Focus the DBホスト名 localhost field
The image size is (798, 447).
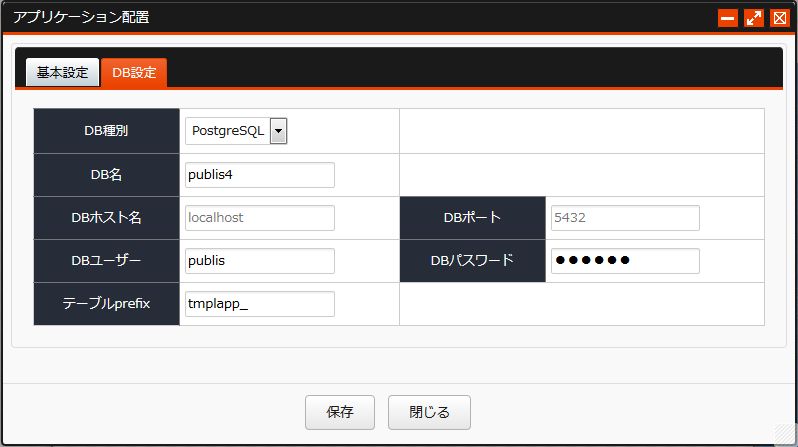pos(260,218)
